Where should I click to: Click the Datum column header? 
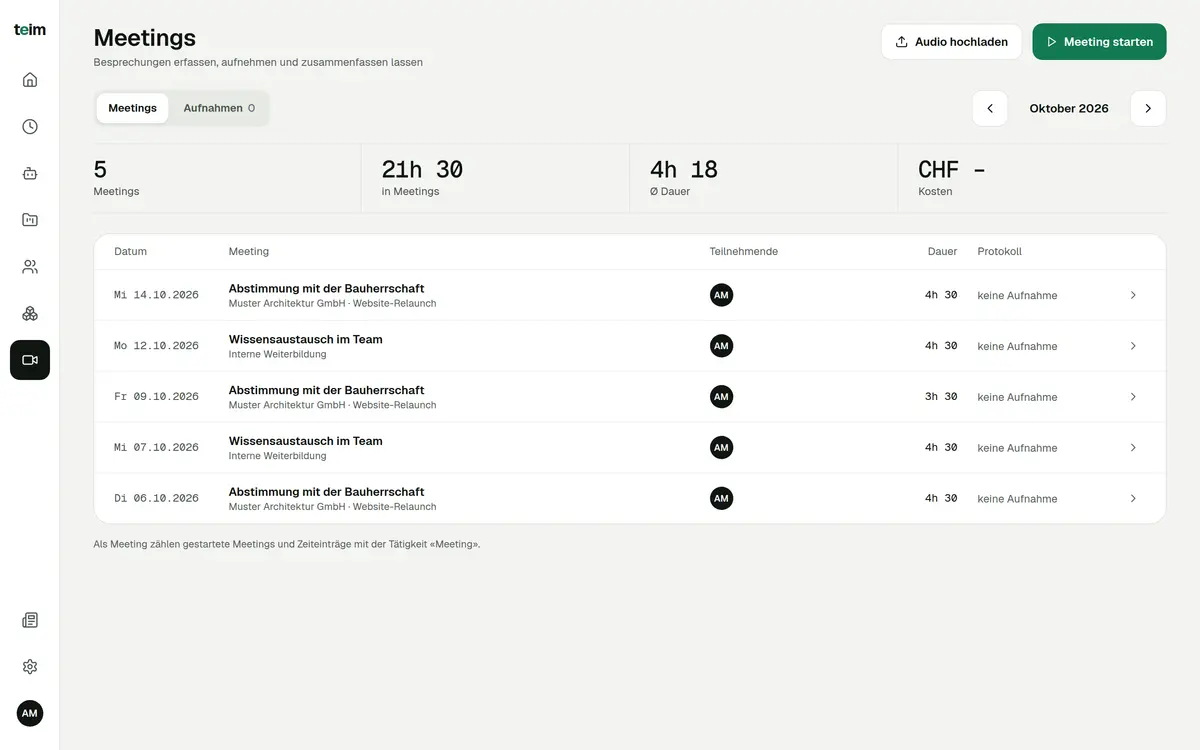[x=130, y=252]
